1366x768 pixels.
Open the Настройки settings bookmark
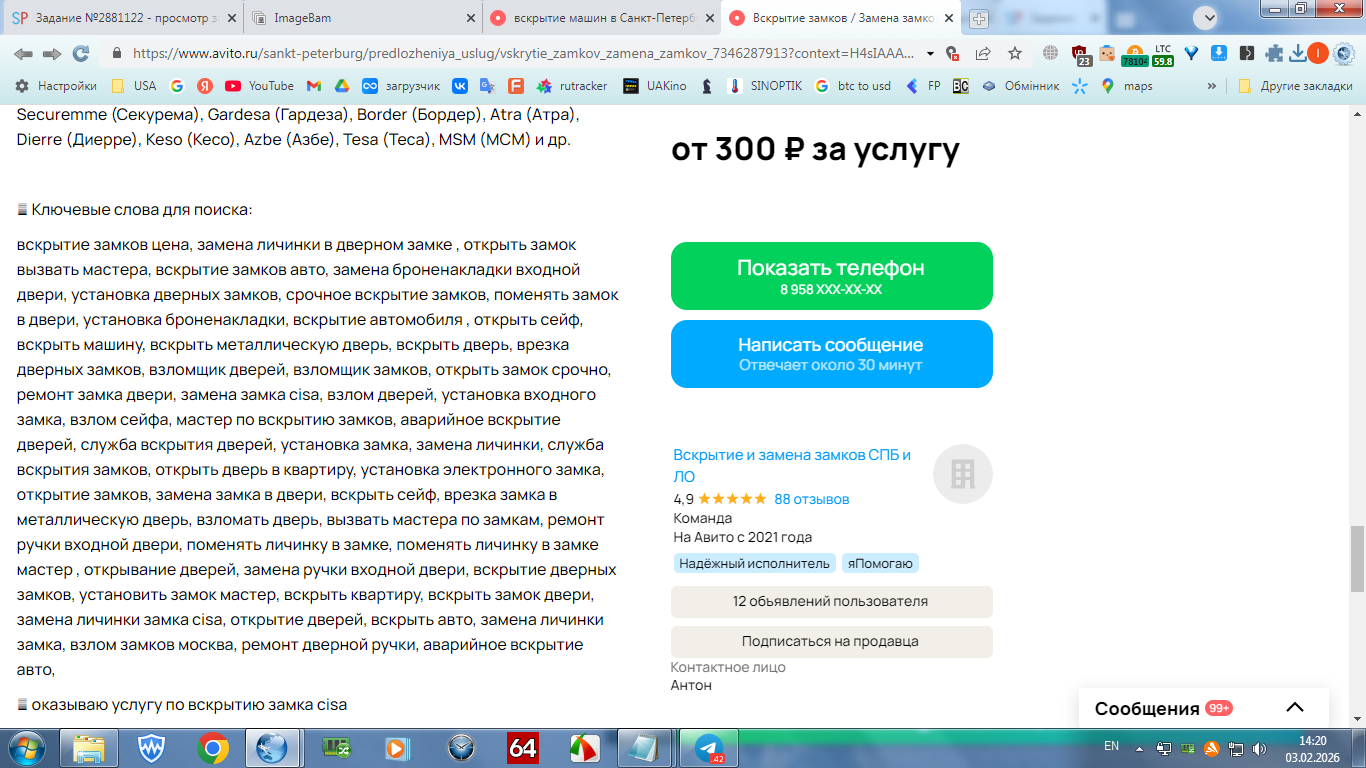(x=56, y=86)
